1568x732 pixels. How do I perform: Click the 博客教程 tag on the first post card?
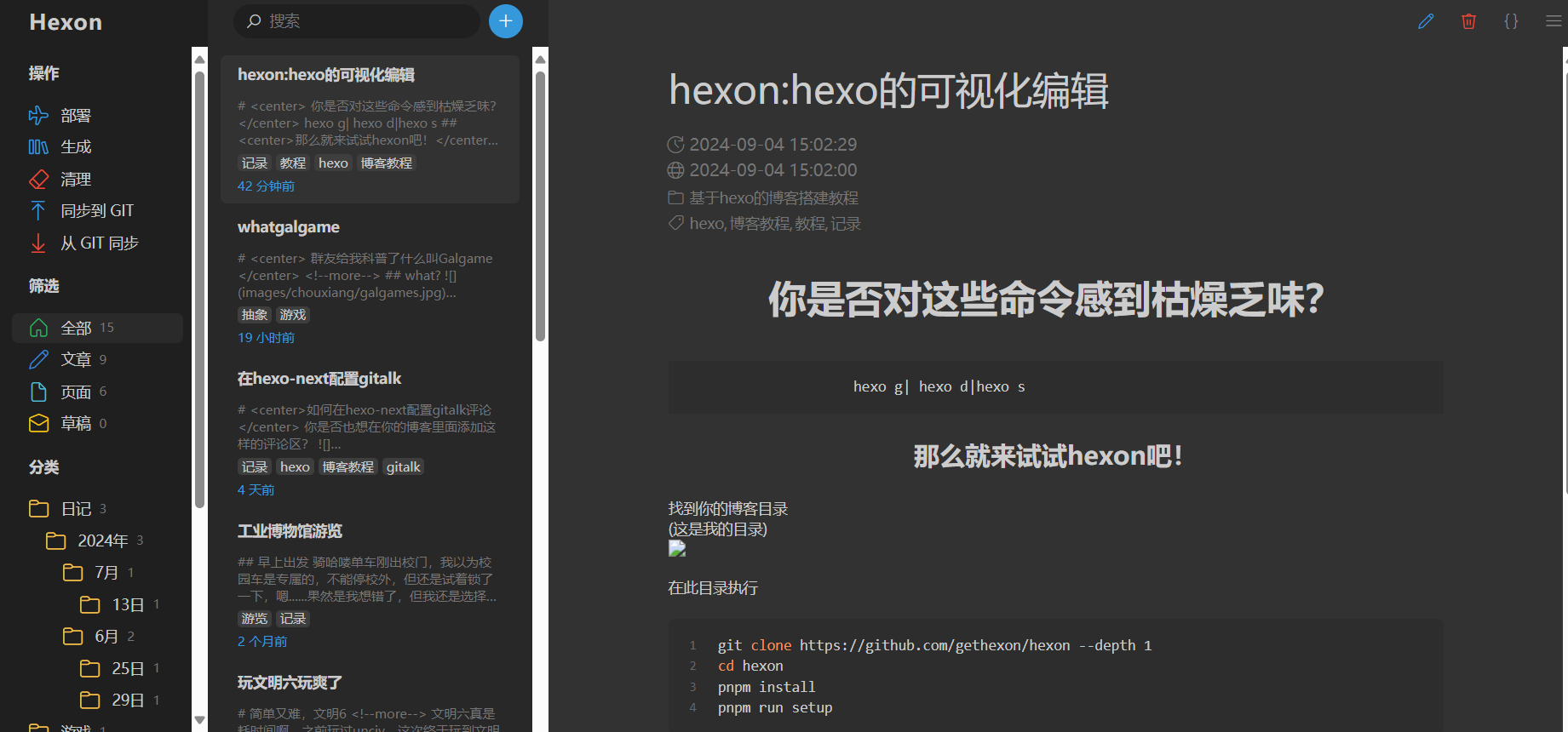(x=386, y=163)
